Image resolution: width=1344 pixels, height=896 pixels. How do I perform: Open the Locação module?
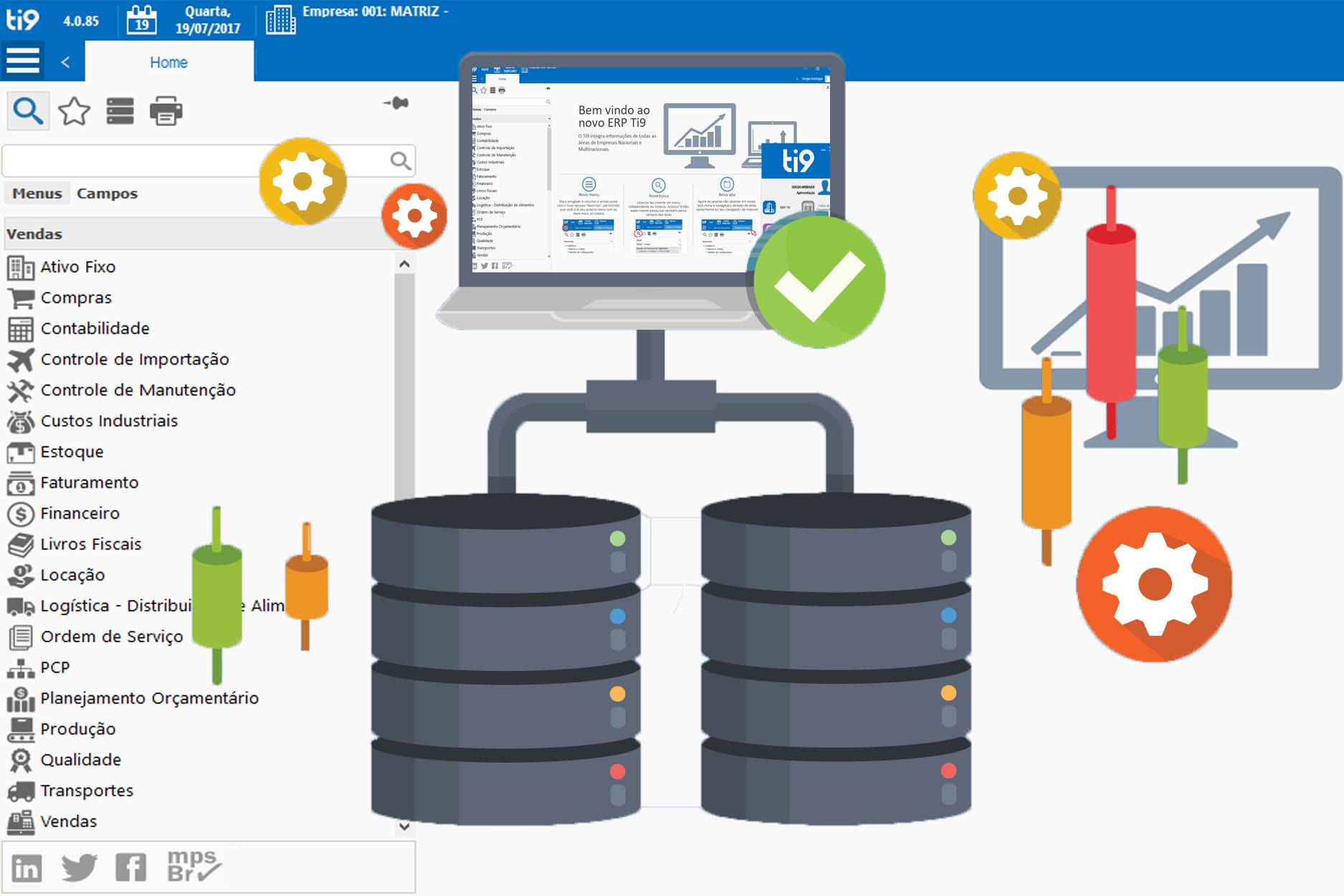coord(72,575)
